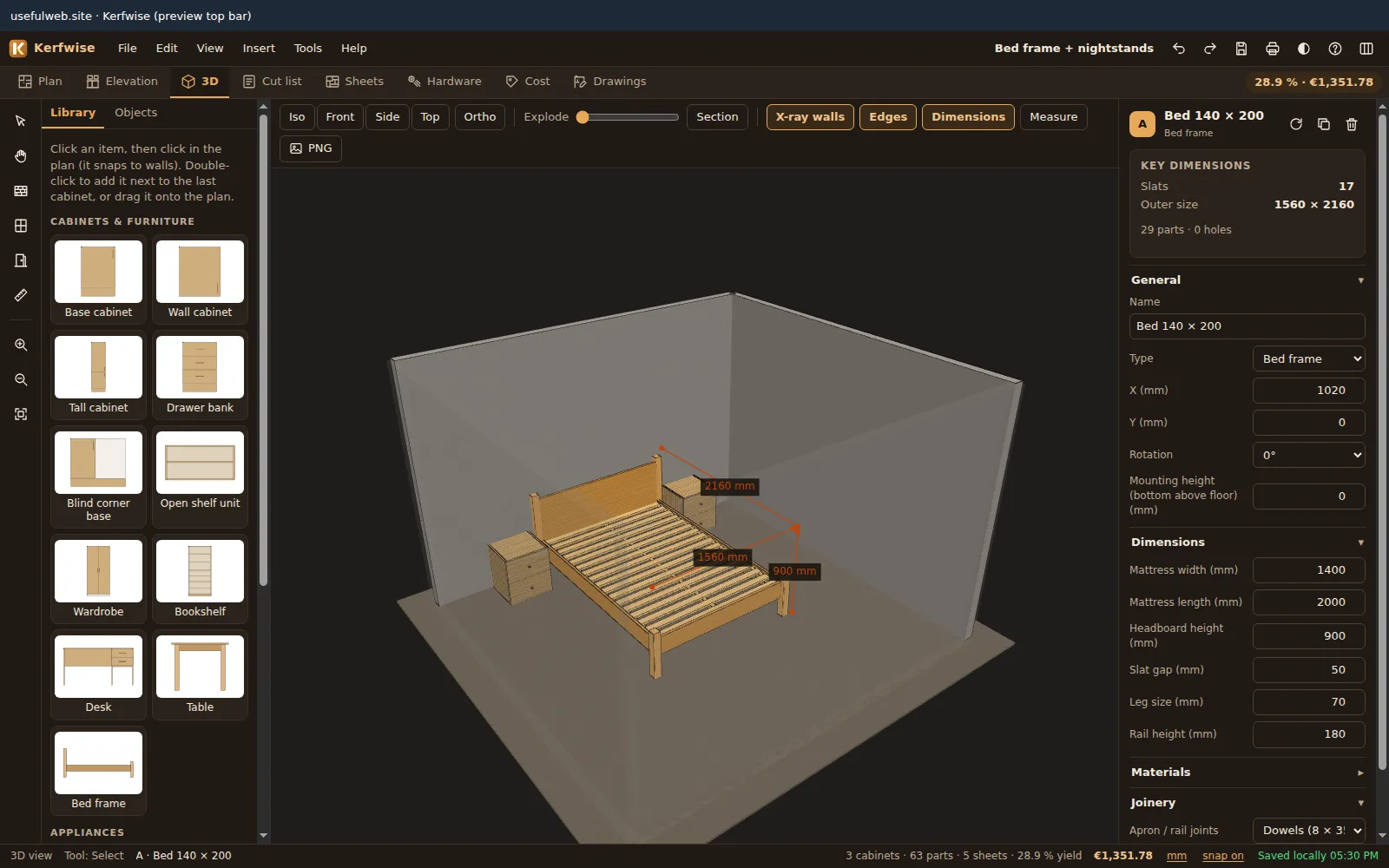1389x868 pixels.
Task: Open the Insert menu
Action: (x=259, y=49)
